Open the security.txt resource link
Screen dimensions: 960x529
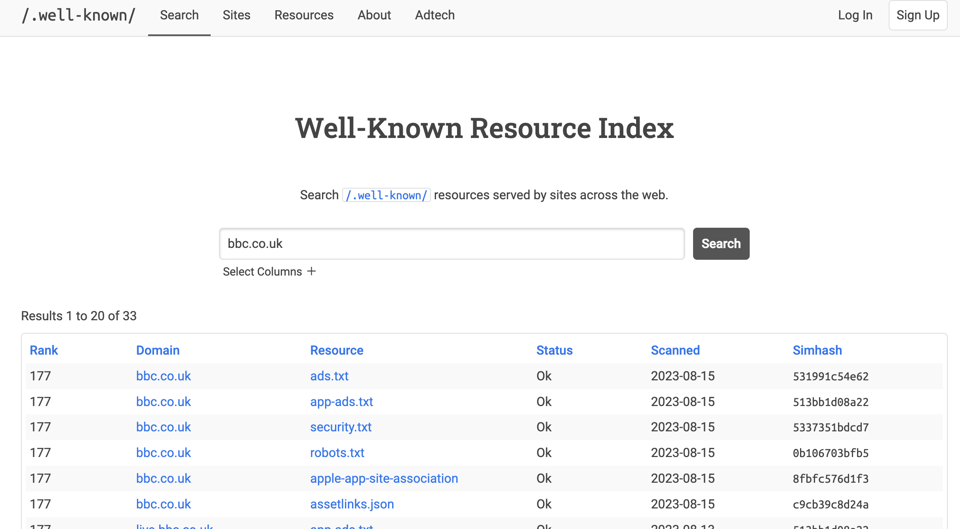340,427
